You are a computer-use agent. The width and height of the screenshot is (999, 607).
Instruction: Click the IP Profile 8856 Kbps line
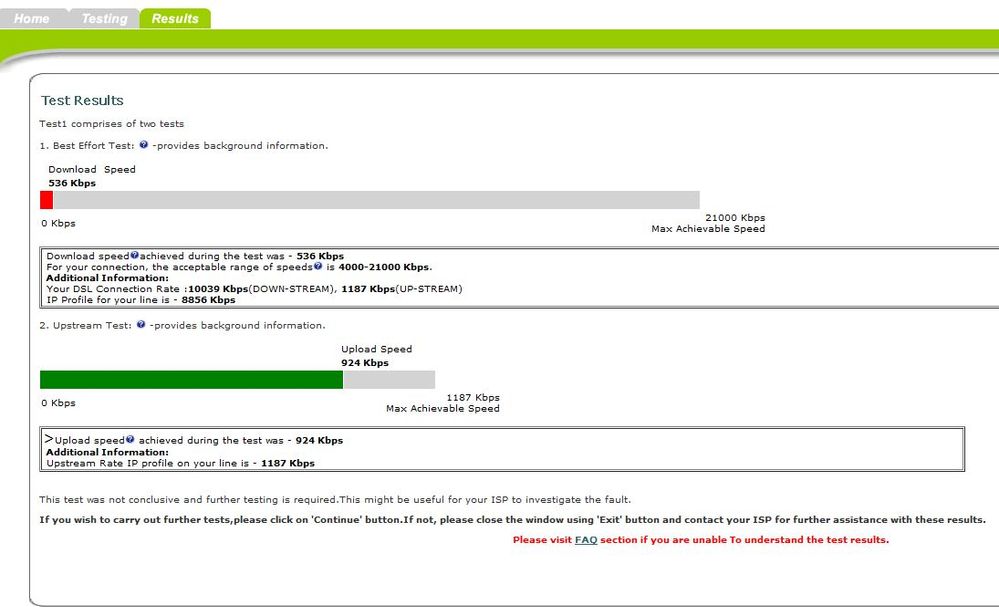(x=141, y=299)
